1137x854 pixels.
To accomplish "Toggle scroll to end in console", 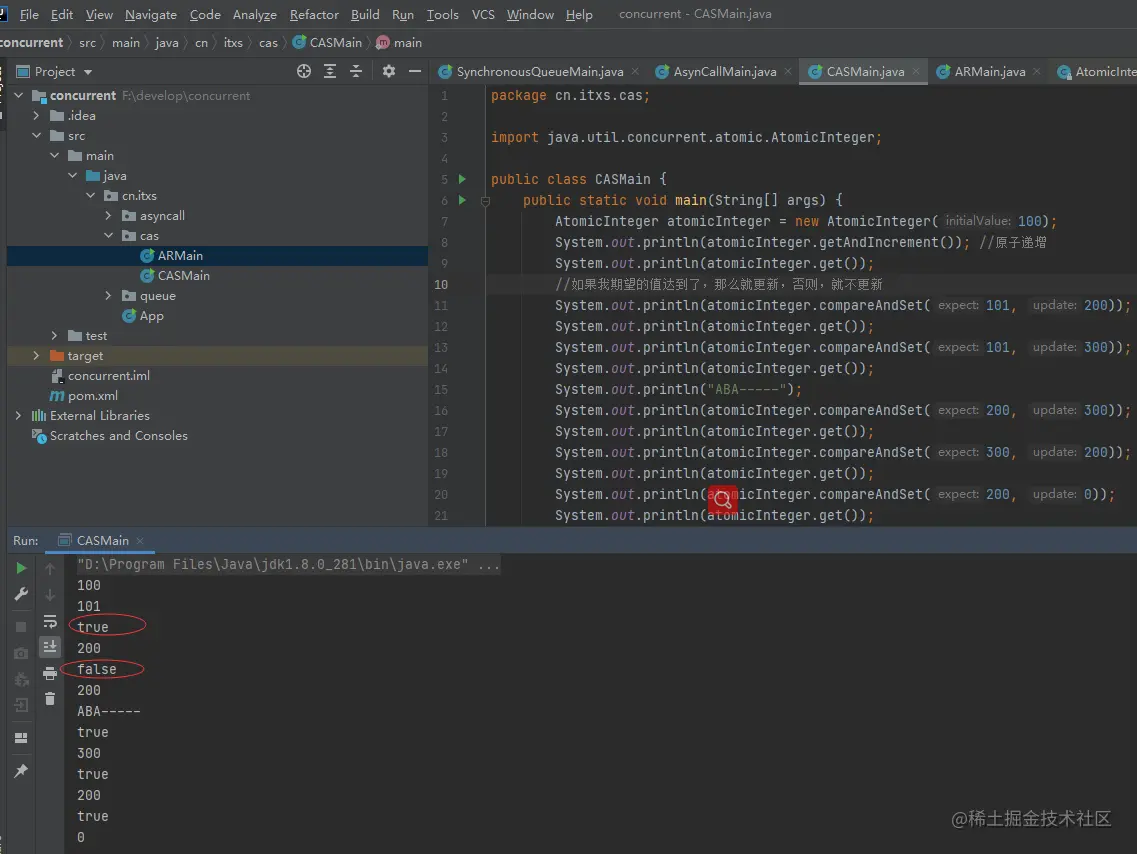I will [x=50, y=646].
